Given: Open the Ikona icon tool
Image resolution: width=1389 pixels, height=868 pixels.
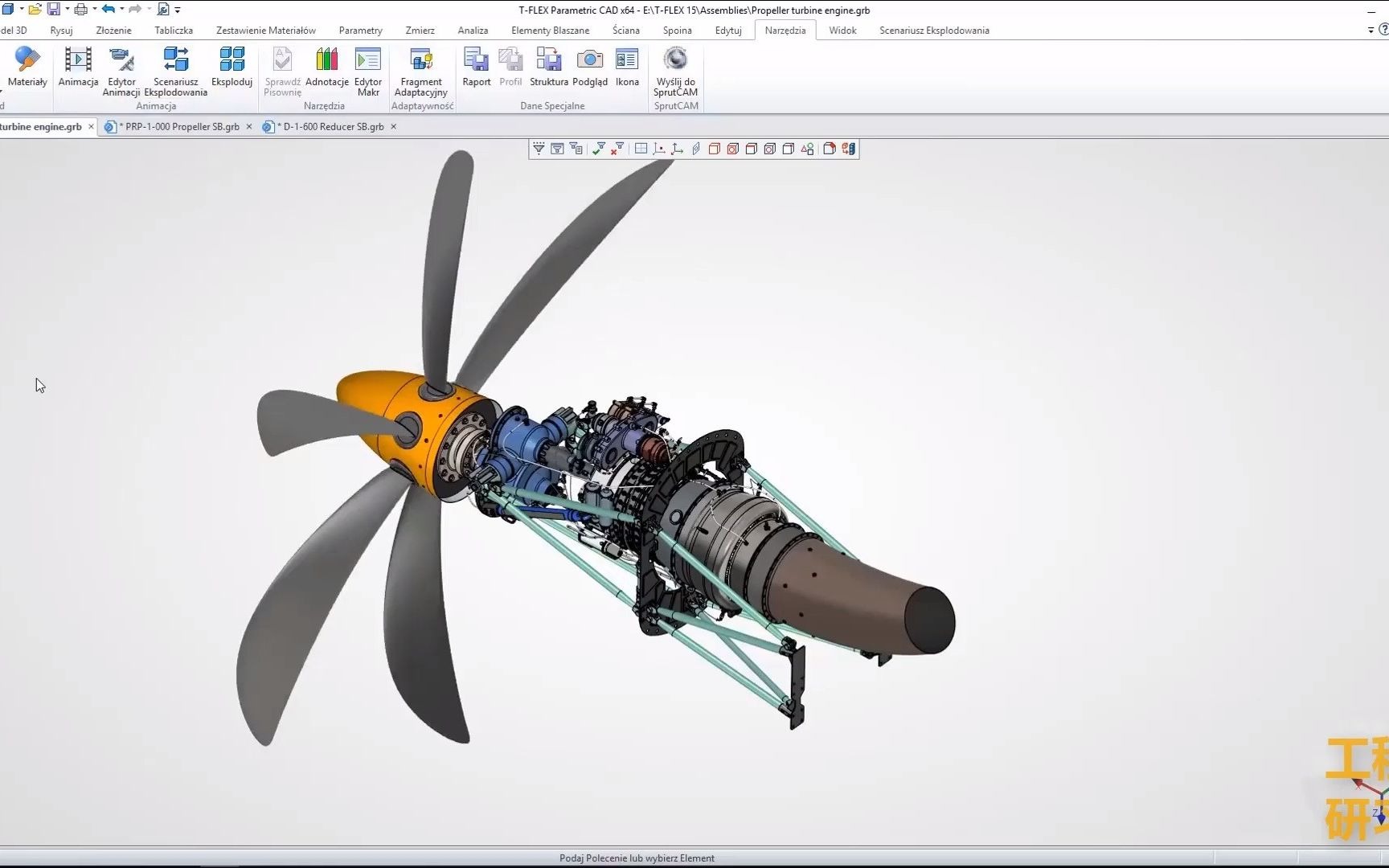Looking at the screenshot, I should [627, 67].
